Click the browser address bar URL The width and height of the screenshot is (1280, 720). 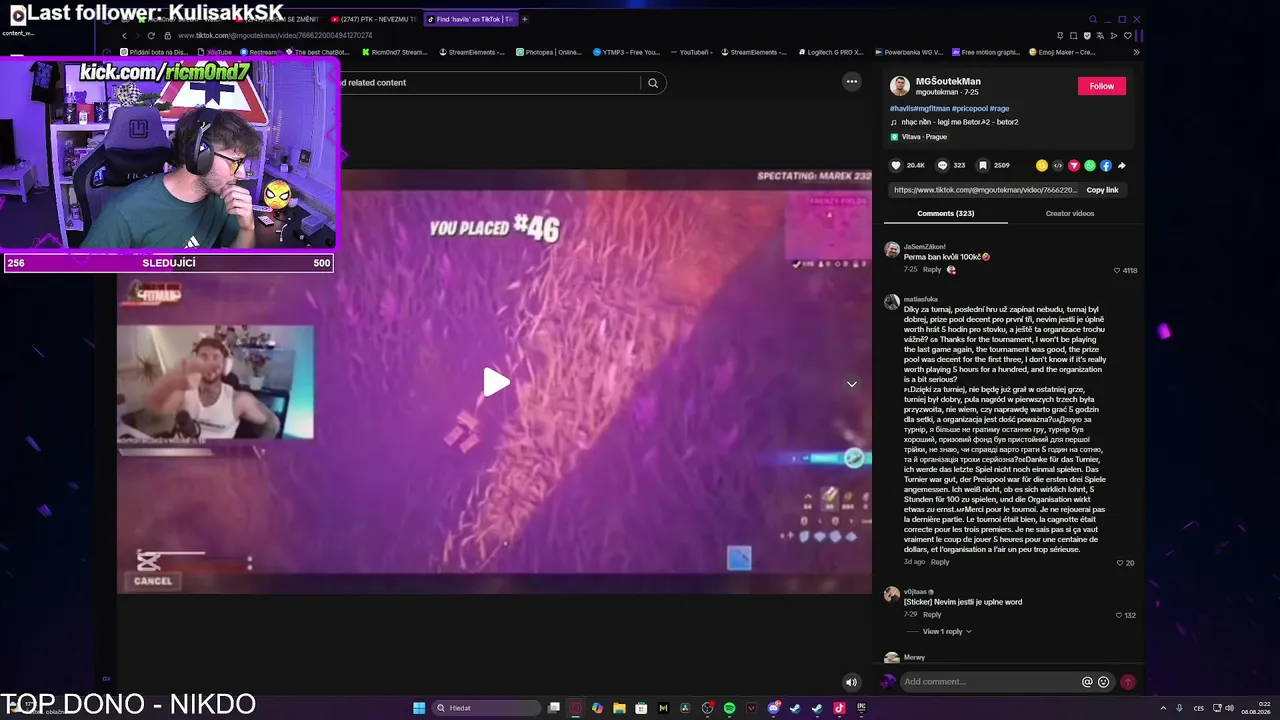(275, 36)
